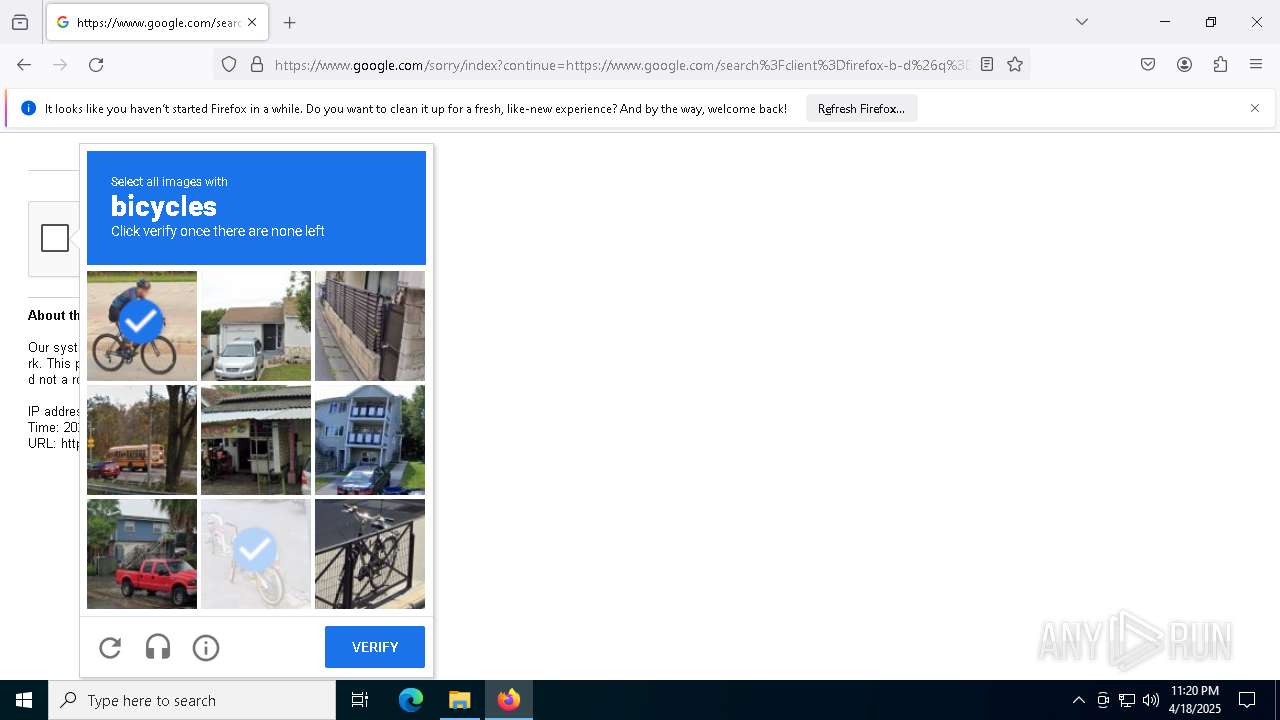Toggle reader view icon

tap(987, 65)
